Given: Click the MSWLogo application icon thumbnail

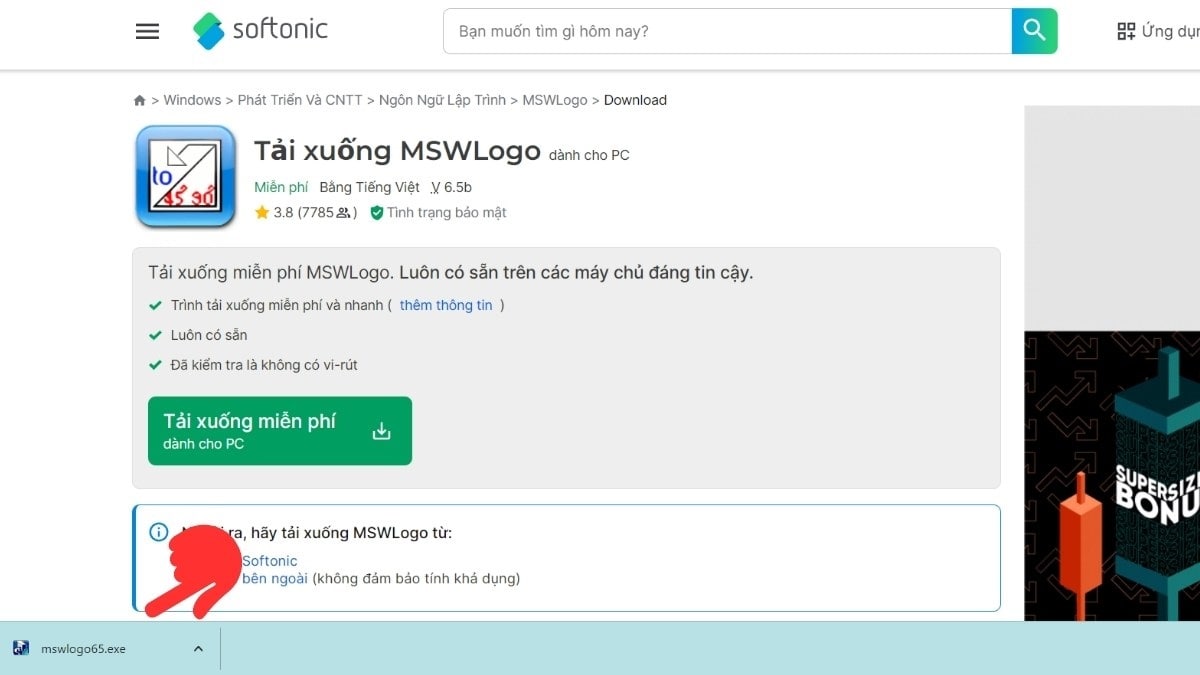Looking at the screenshot, I should (x=185, y=177).
